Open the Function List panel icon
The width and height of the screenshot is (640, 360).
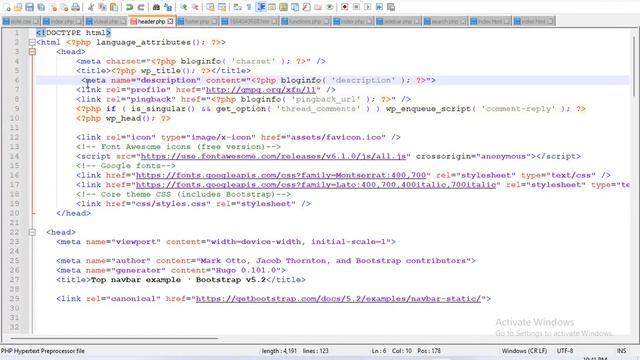pyautogui.click(x=306, y=7)
